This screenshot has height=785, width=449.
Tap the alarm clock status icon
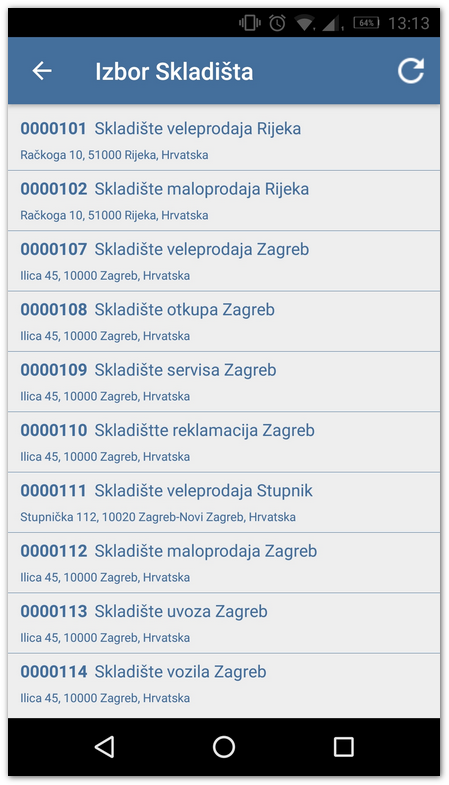[x=277, y=23]
